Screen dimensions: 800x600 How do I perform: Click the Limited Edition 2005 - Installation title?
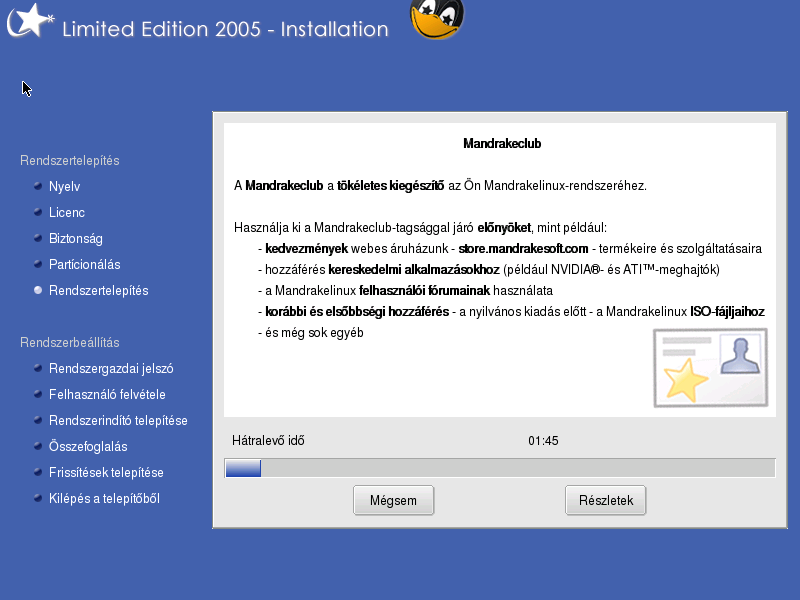coord(226,29)
